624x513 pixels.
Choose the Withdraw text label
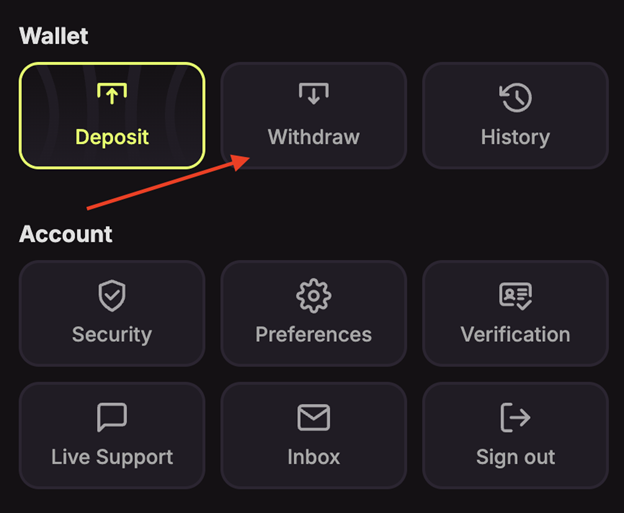click(314, 137)
